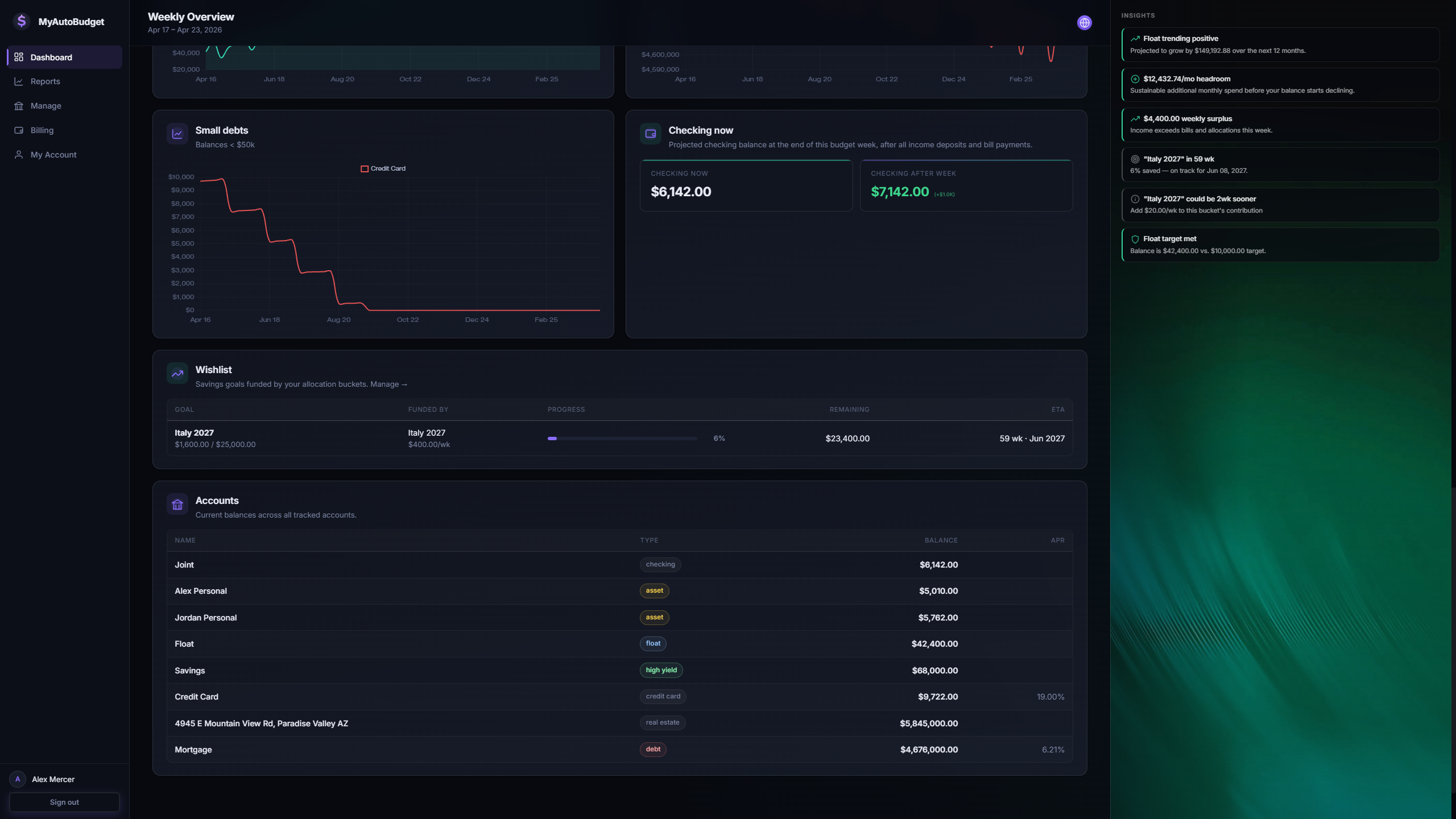1456x819 pixels.
Task: Click the Sign out button
Action: point(64,802)
